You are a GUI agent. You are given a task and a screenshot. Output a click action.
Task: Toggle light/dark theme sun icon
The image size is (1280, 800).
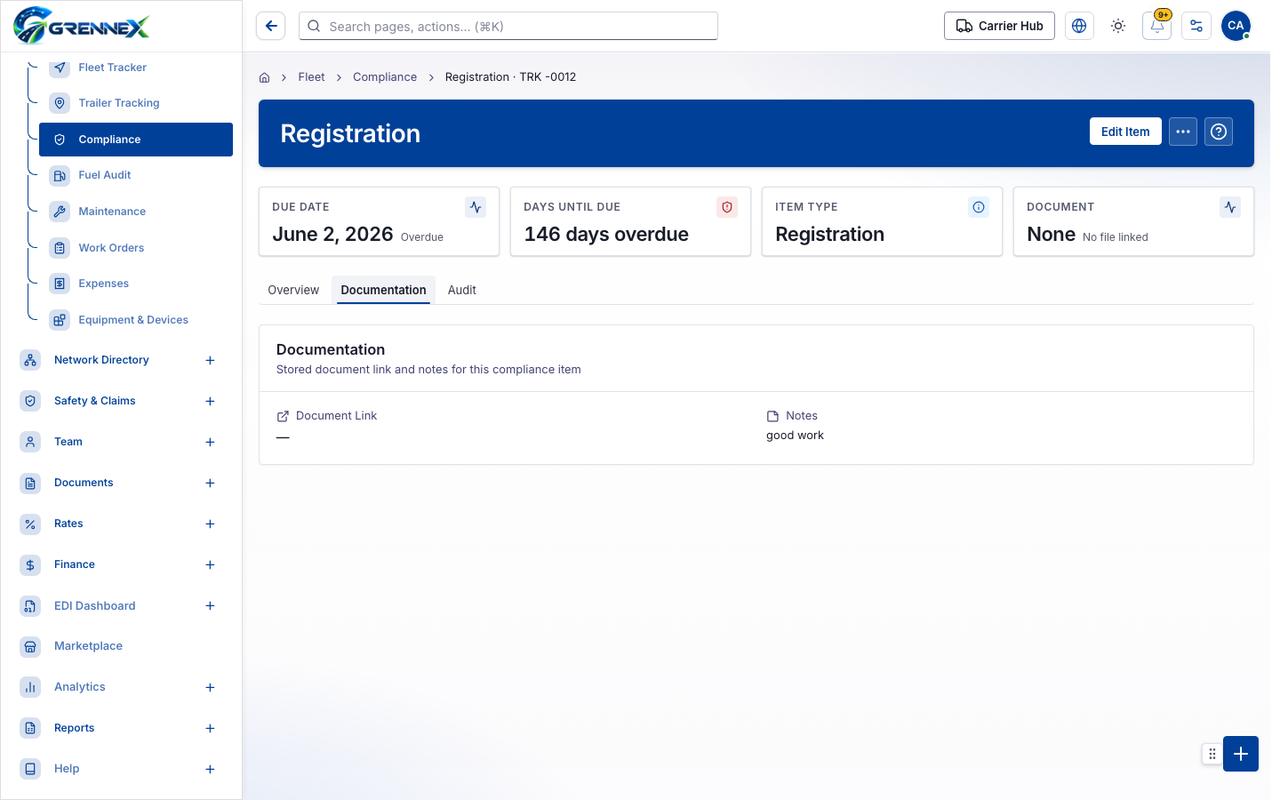pos(1118,26)
